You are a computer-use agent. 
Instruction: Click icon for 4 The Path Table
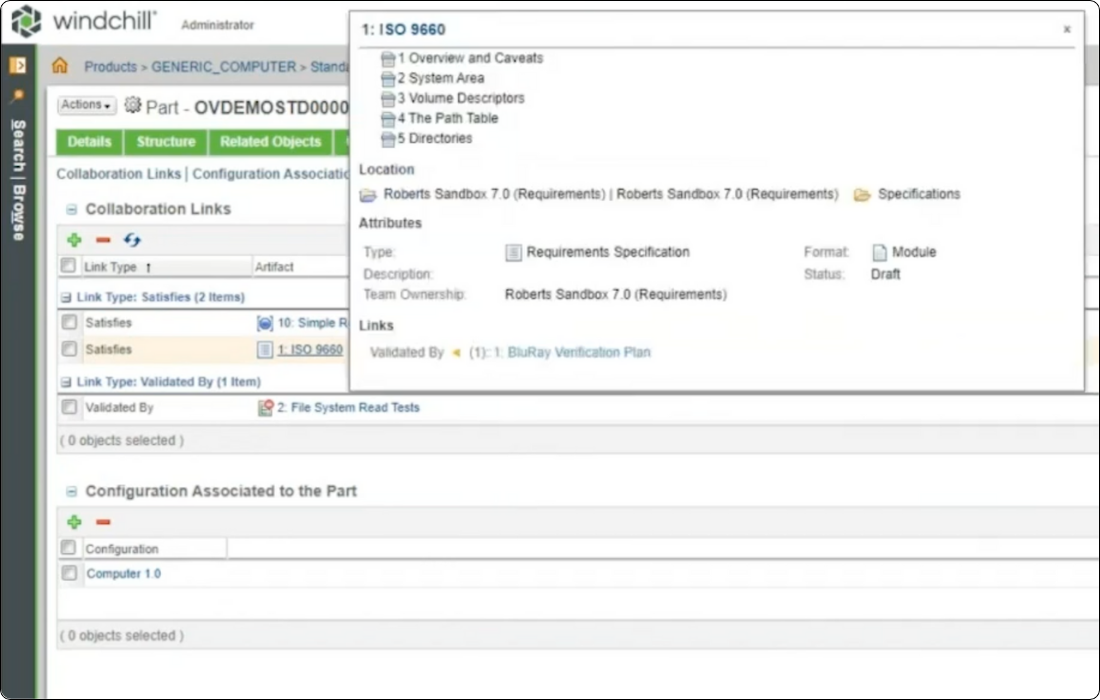[388, 119]
